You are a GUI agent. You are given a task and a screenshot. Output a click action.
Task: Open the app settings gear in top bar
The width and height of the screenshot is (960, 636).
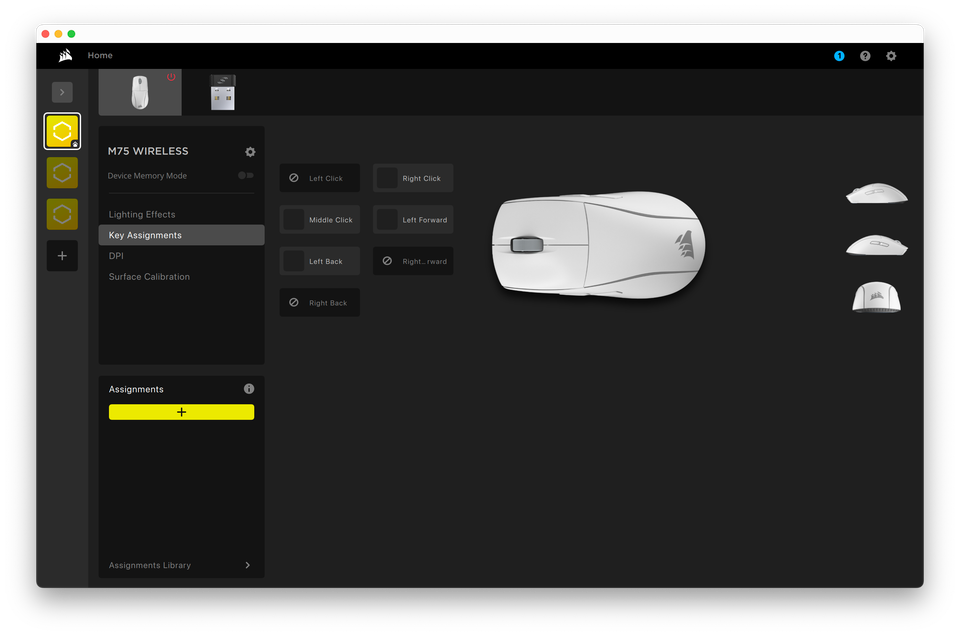coord(891,56)
